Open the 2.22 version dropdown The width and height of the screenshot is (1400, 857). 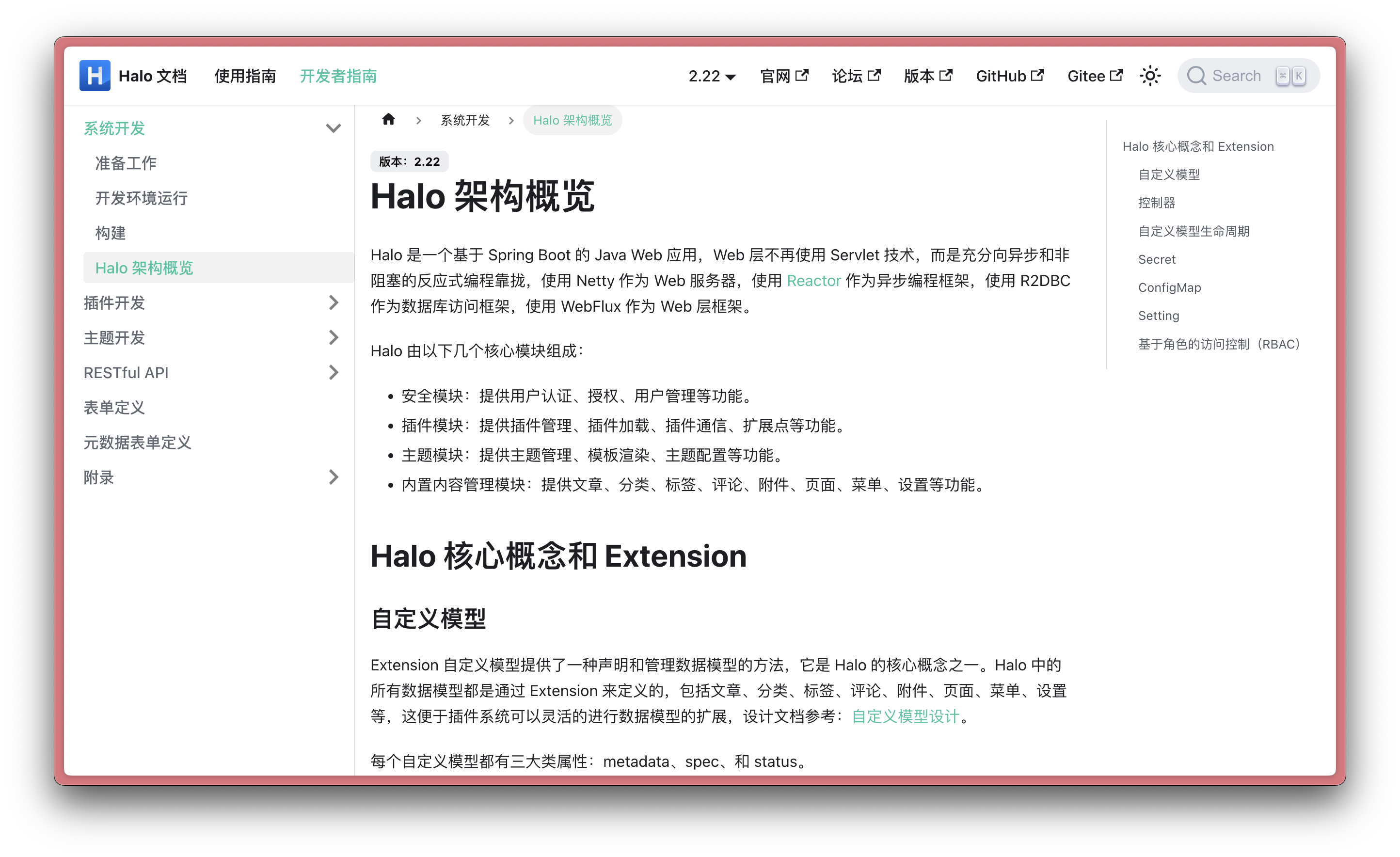(711, 76)
